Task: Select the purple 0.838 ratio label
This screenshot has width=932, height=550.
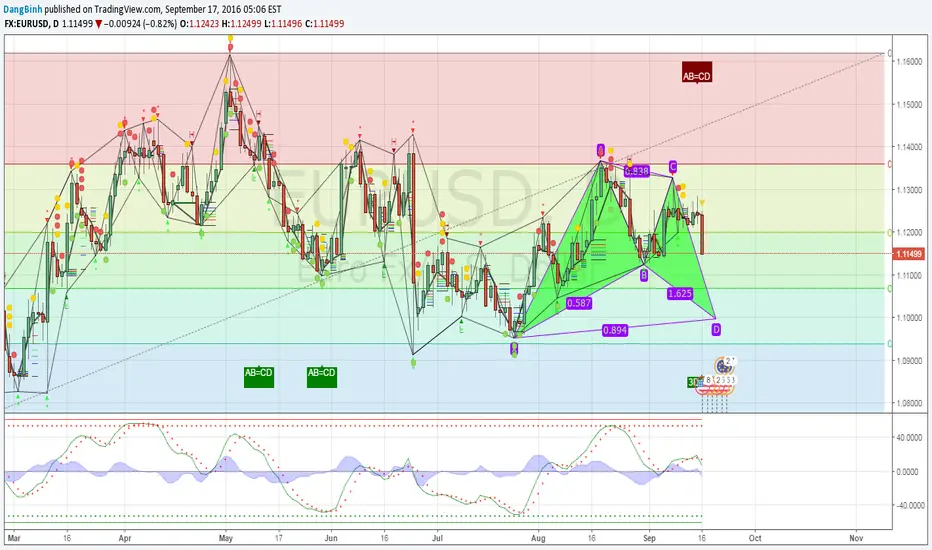Action: coord(637,171)
